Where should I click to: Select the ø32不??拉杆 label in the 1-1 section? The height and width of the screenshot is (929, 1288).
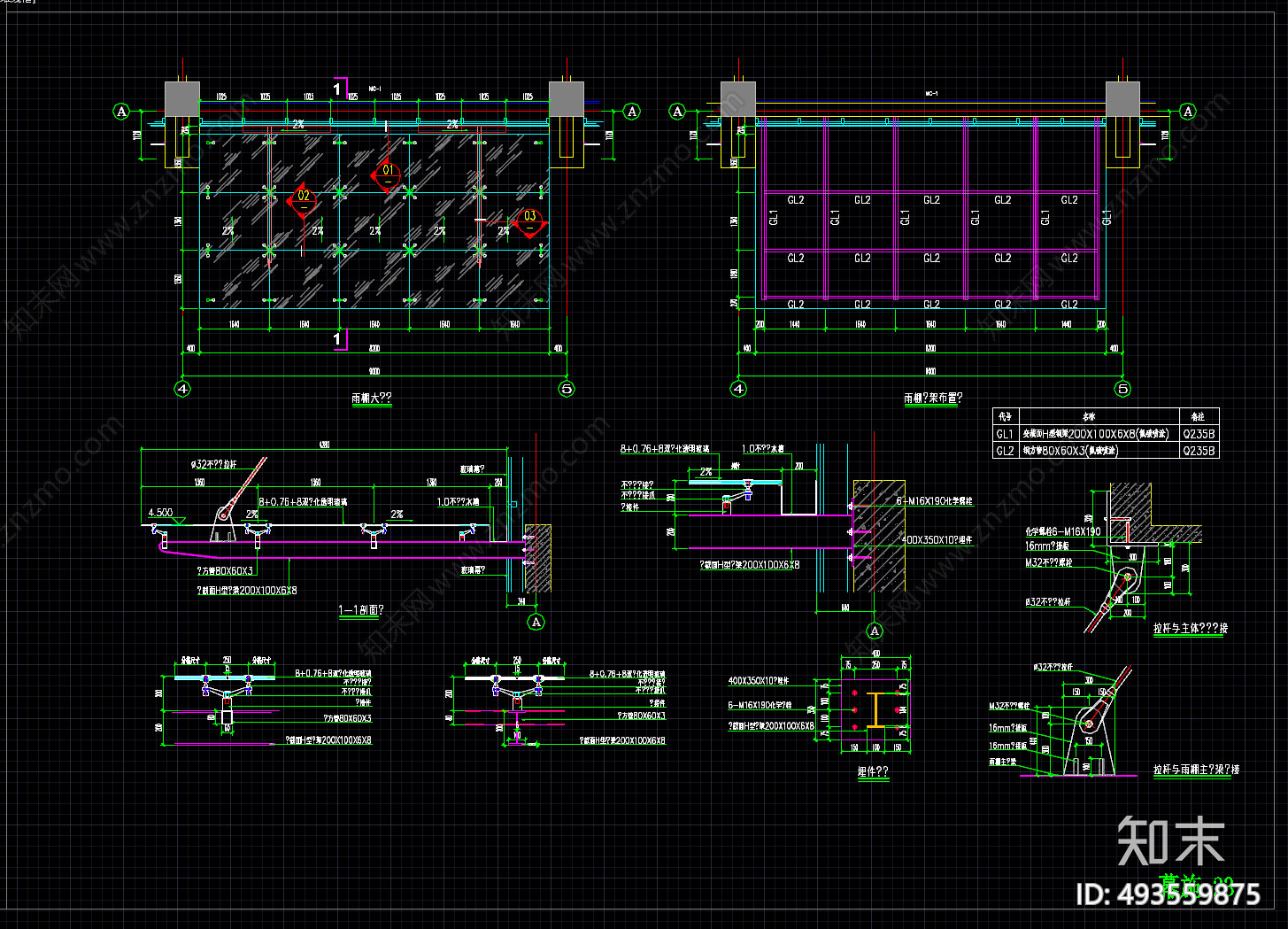point(213,464)
